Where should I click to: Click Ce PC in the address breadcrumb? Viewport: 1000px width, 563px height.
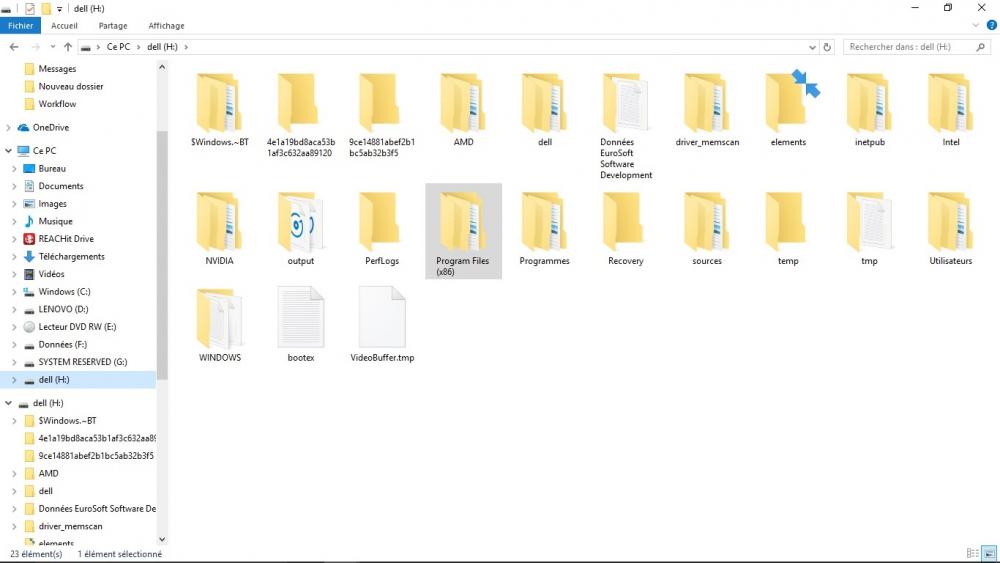[x=118, y=47]
